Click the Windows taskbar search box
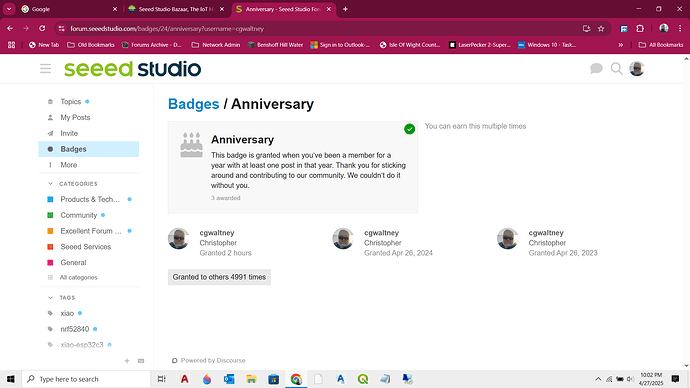The image size is (690, 388). point(86,379)
